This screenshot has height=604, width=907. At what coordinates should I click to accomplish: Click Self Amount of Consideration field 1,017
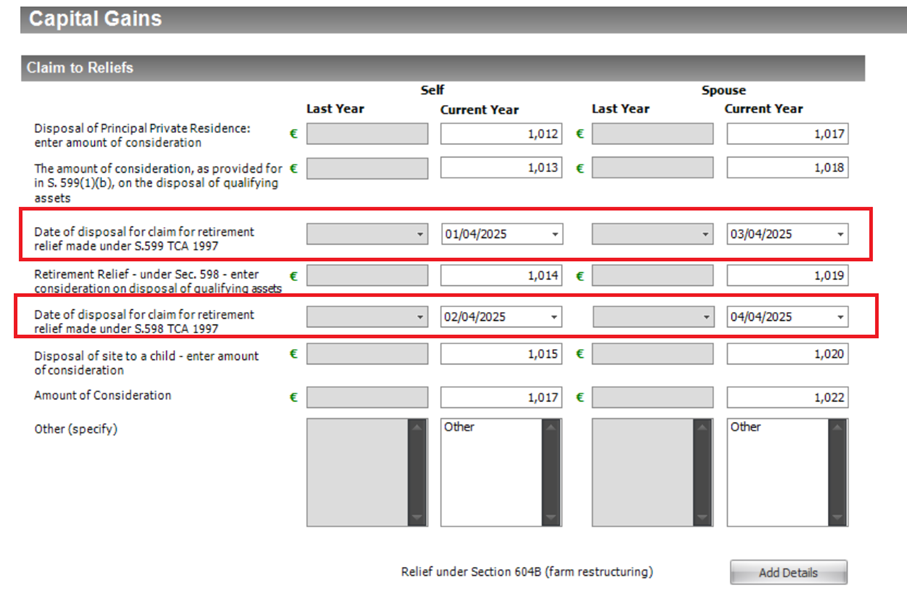(x=501, y=397)
